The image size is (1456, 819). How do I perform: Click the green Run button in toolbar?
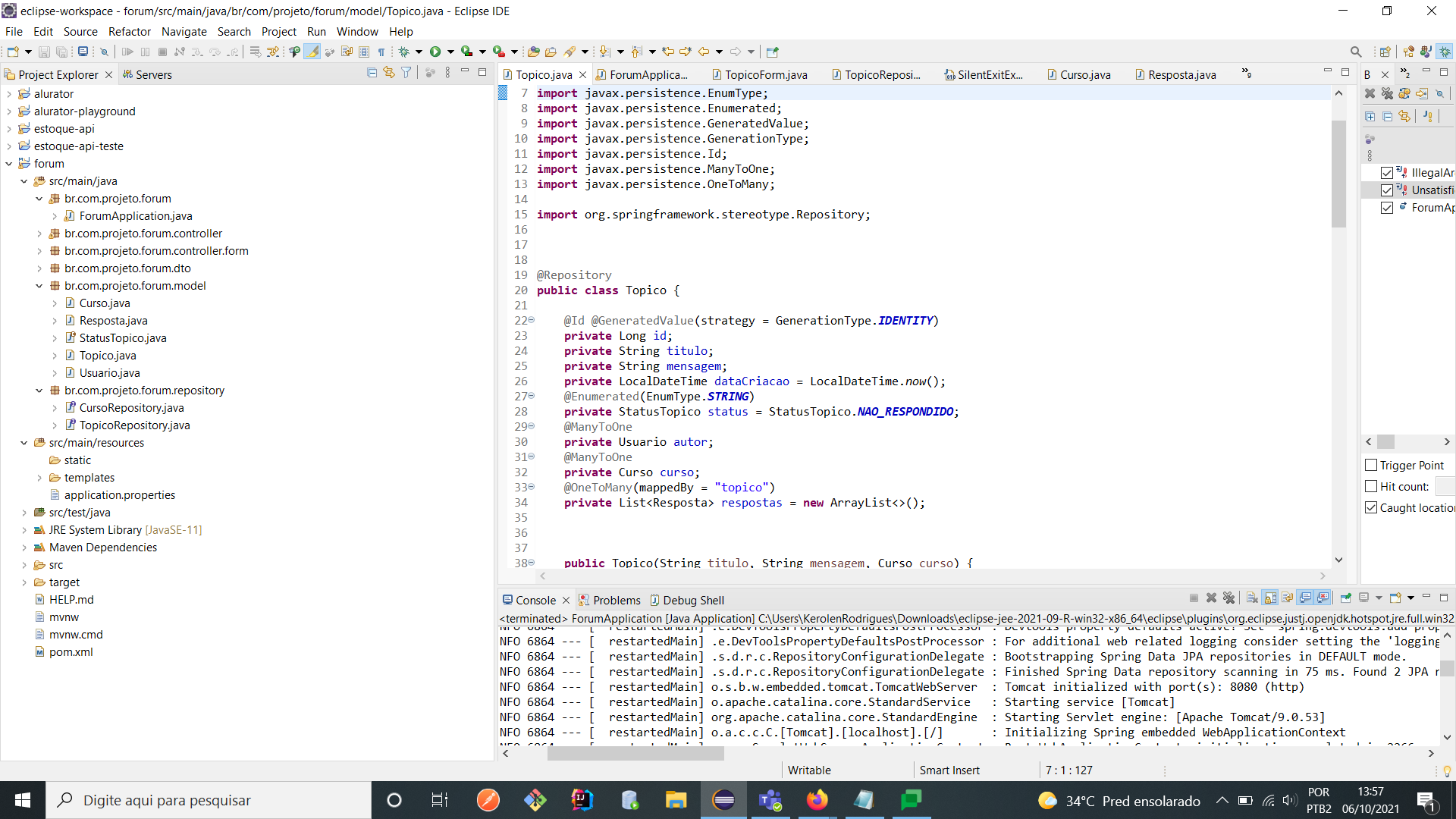(435, 52)
